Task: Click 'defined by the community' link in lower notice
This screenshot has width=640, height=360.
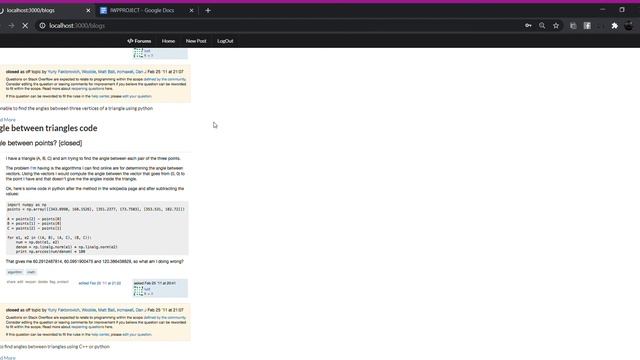Action: click(x=164, y=318)
